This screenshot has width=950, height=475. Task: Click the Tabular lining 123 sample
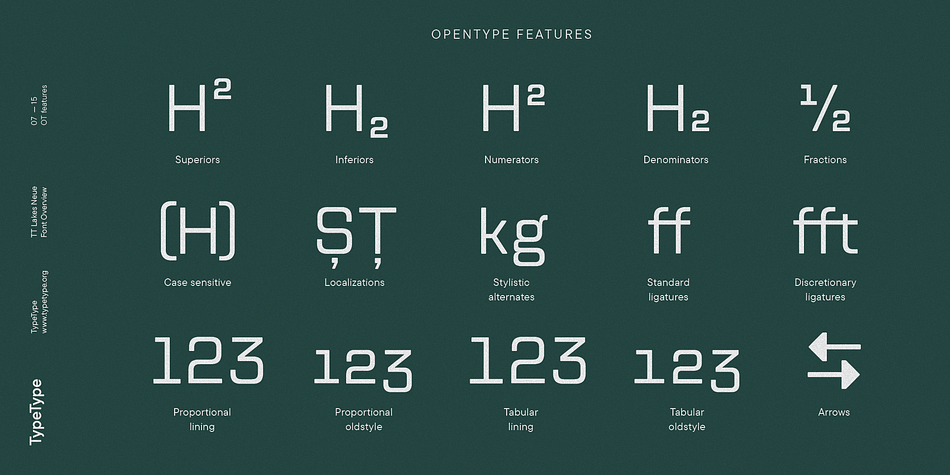coord(528,360)
